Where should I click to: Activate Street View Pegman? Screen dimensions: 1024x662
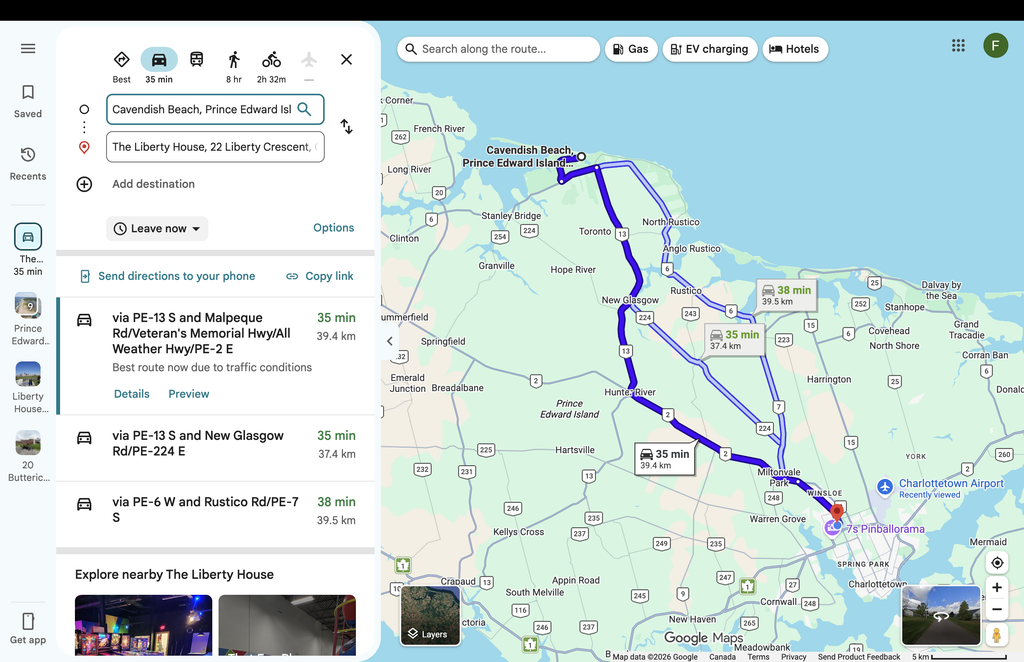(997, 635)
